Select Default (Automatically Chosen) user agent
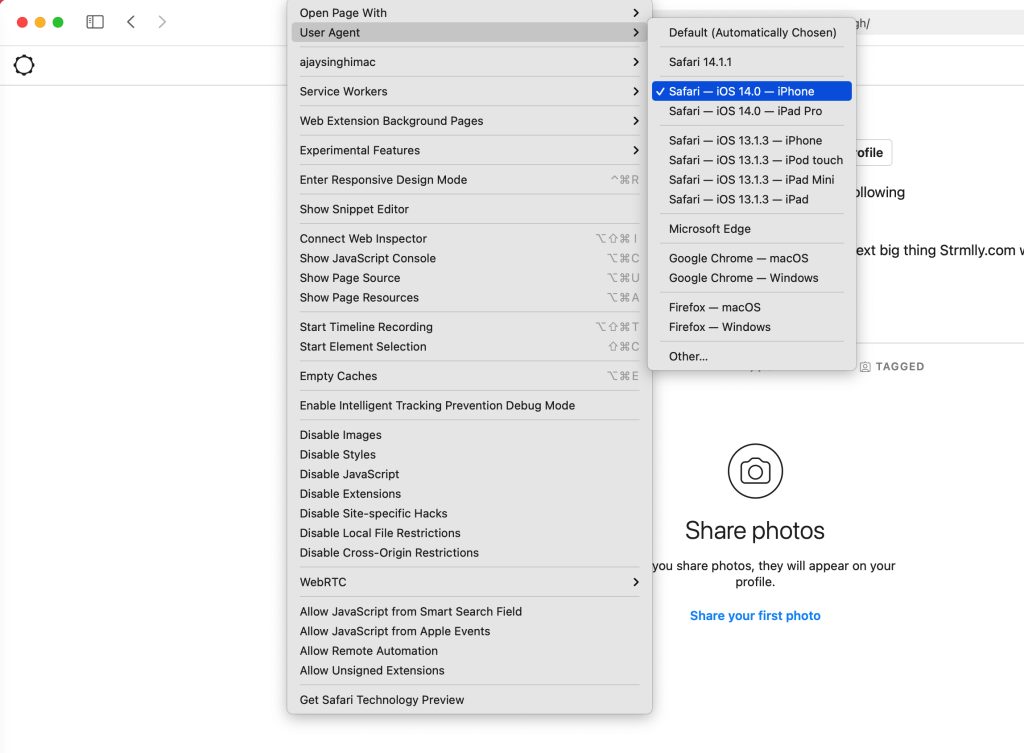Screen dimensions: 1024x753 click(752, 33)
